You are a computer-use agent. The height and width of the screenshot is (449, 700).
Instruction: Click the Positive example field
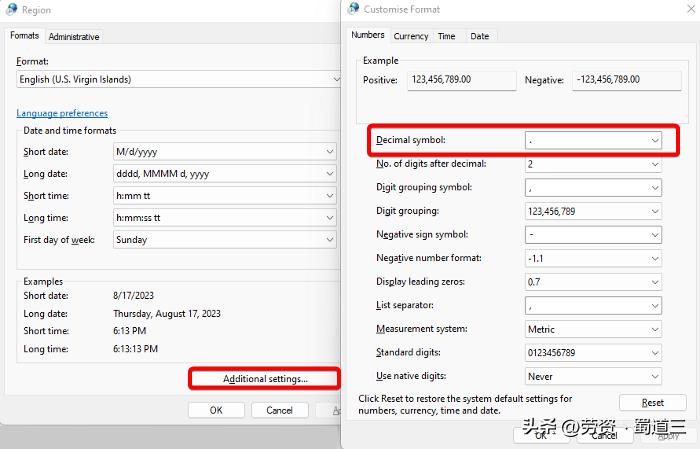[x=462, y=80]
